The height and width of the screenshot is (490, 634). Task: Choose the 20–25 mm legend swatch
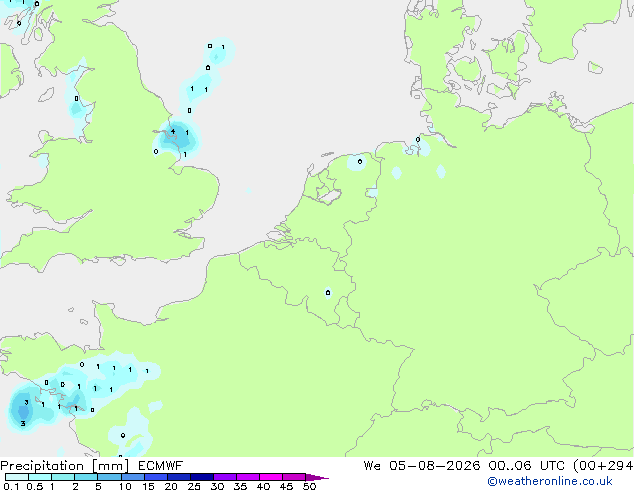point(178,477)
